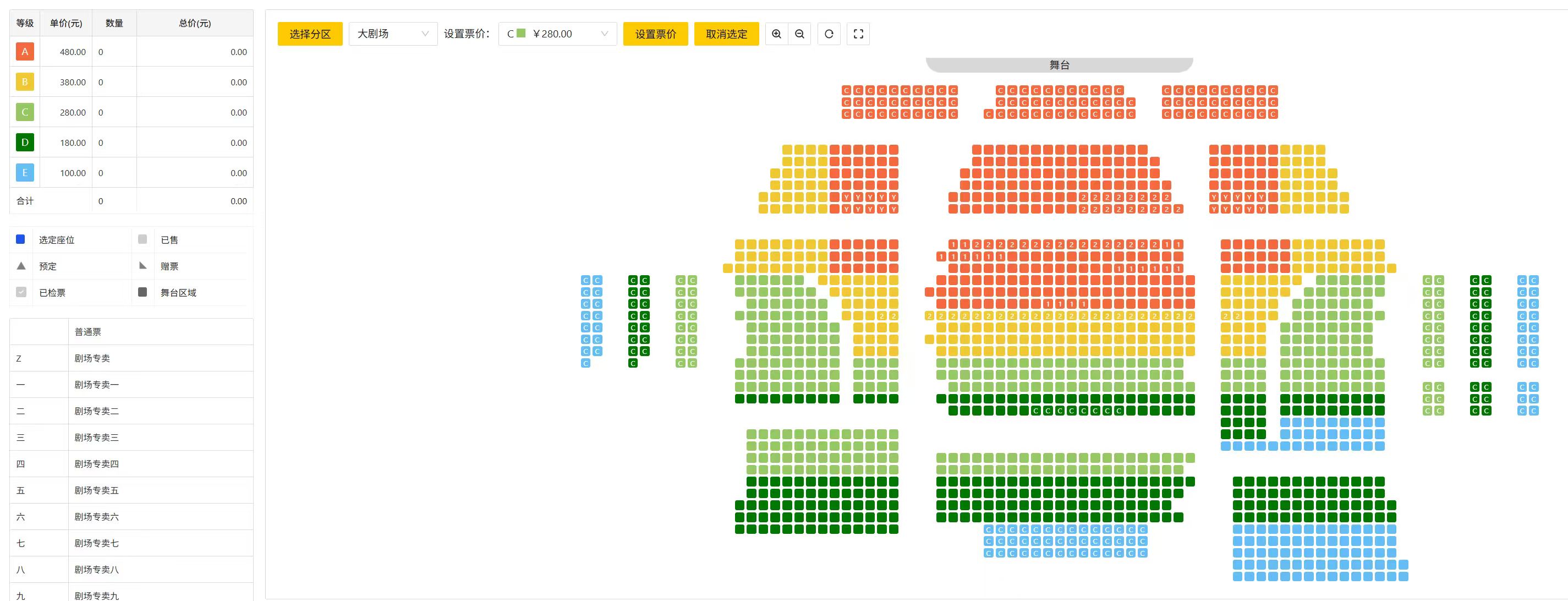Click the orange grade A swatch
The height and width of the screenshot is (601, 1568).
point(25,52)
